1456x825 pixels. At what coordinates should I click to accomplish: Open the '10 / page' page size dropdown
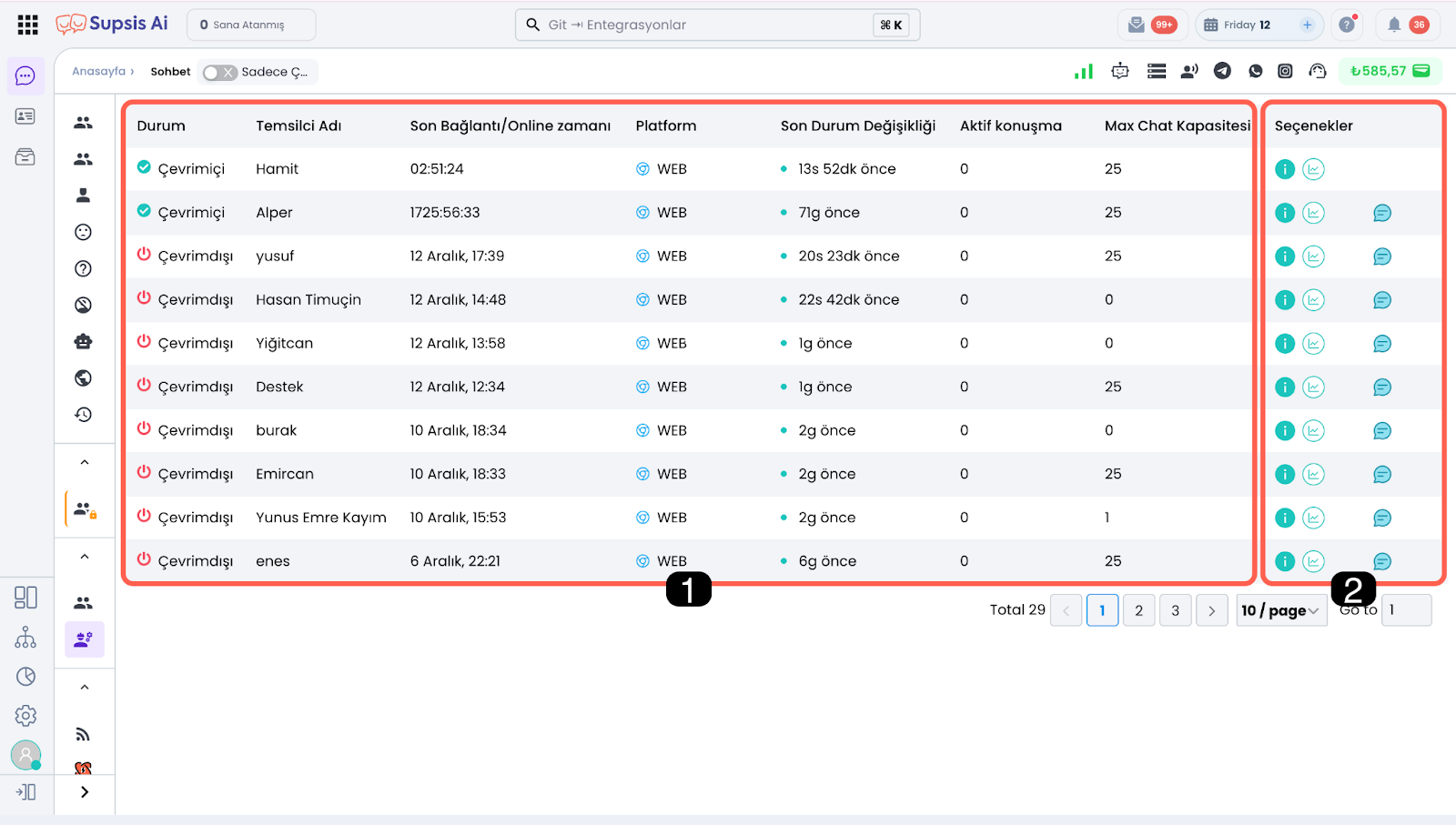(1280, 610)
